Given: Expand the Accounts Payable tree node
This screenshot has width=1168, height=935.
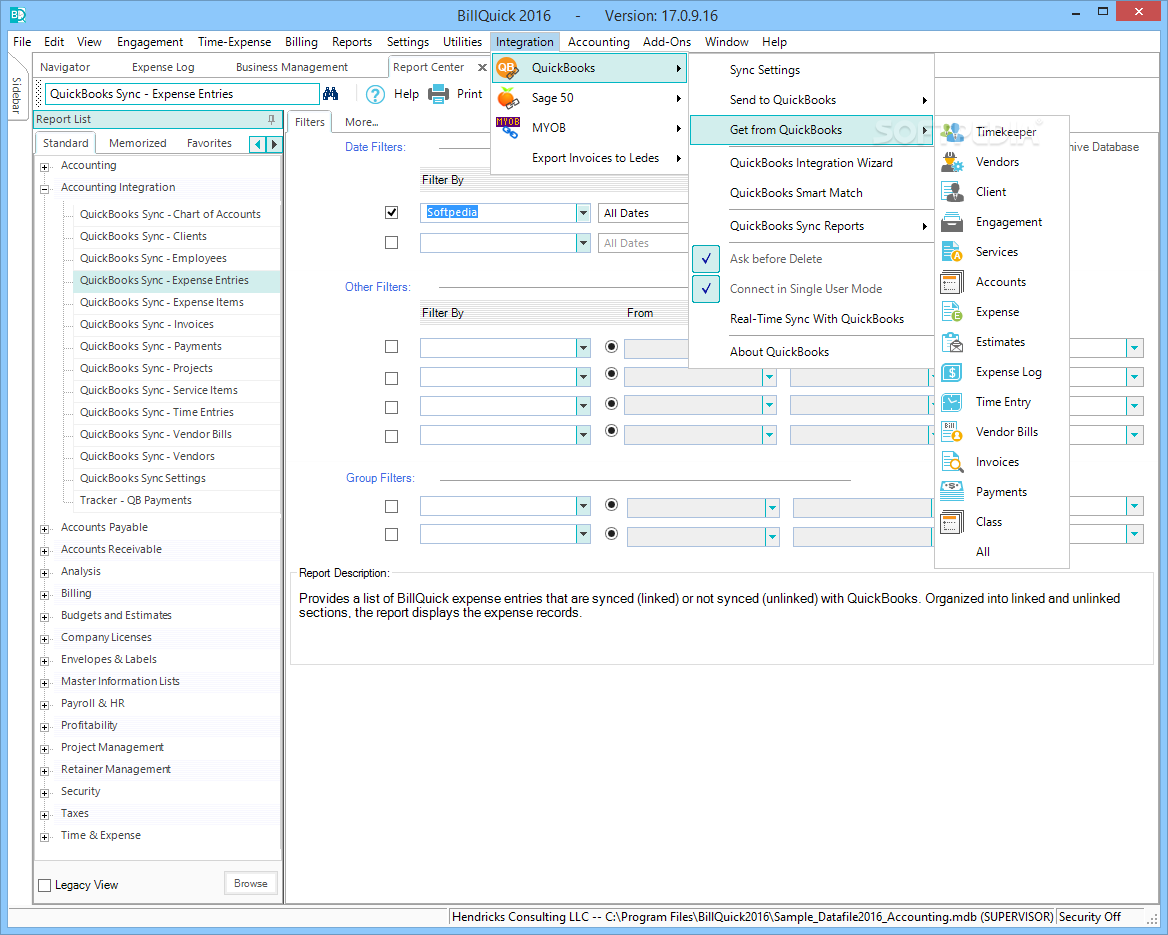Looking at the screenshot, I should point(45,529).
